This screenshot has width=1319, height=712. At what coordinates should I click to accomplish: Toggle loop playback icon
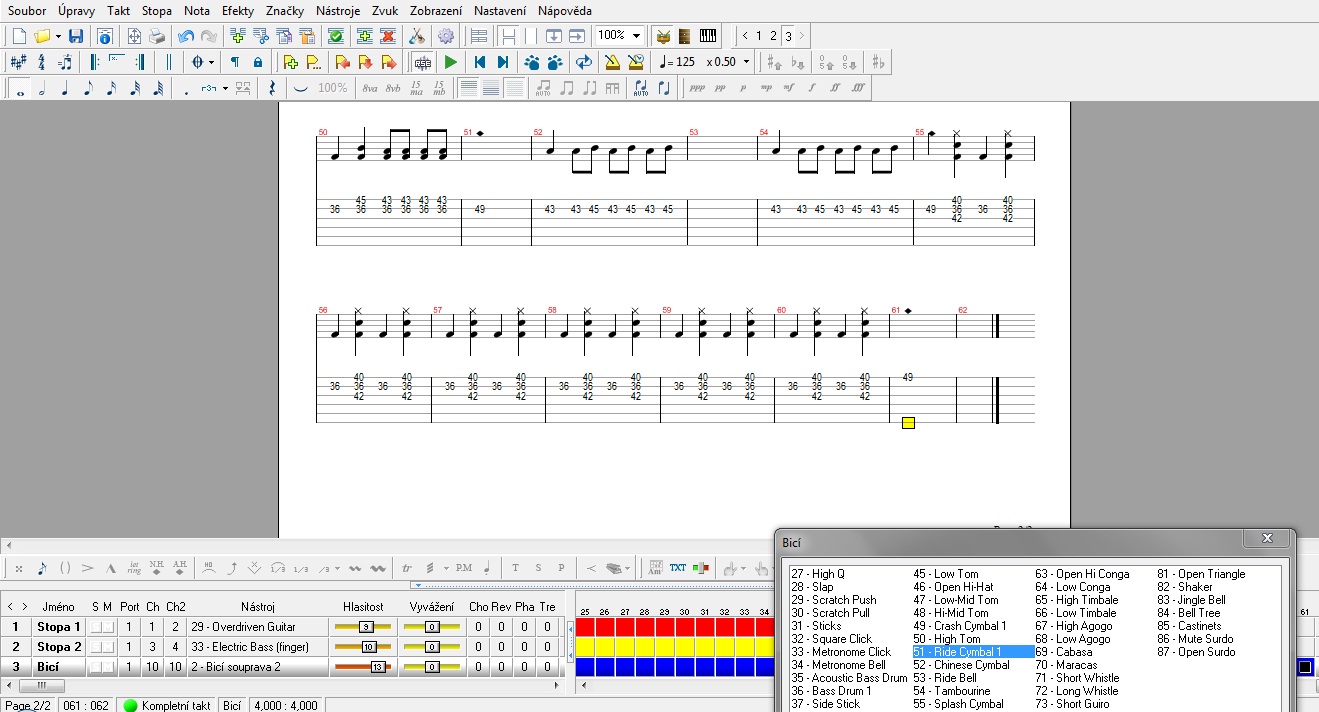pyautogui.click(x=584, y=62)
